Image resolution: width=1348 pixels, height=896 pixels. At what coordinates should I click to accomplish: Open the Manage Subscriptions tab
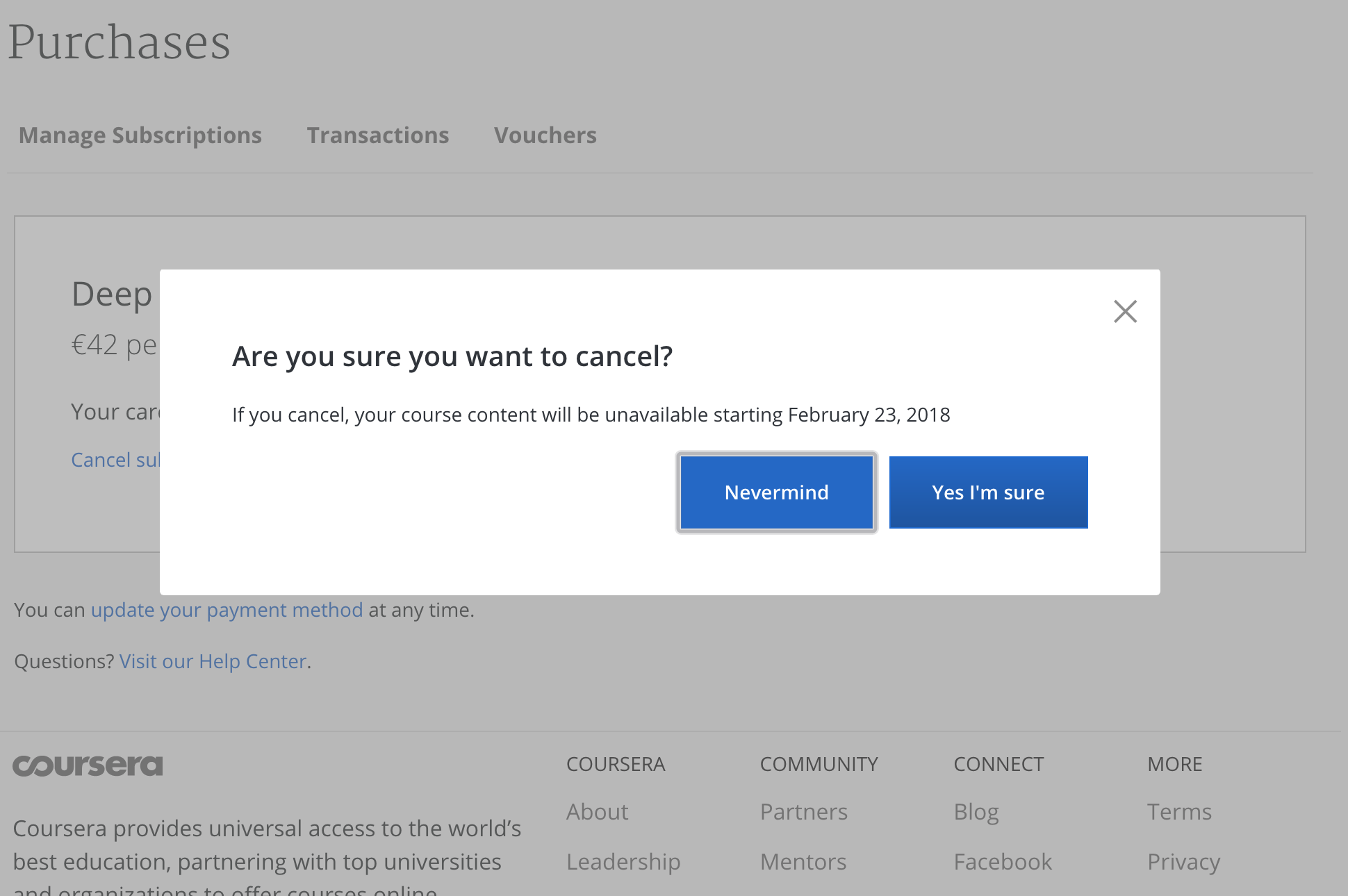pyautogui.click(x=140, y=134)
